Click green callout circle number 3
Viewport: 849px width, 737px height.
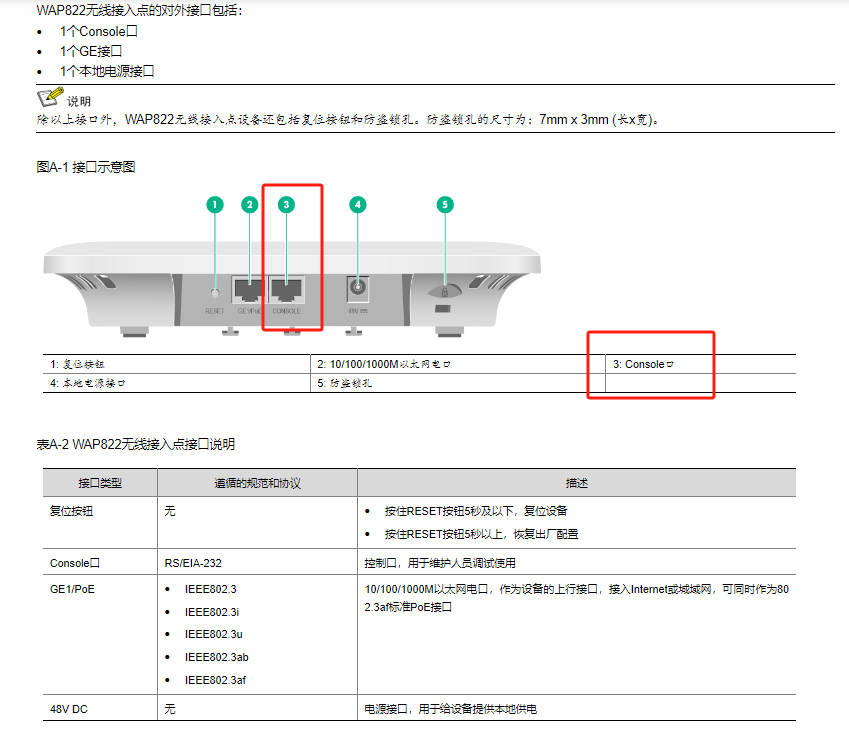286,205
